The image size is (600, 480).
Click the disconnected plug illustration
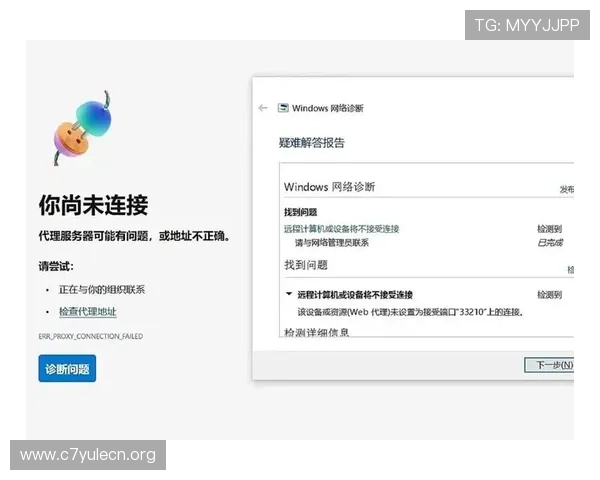click(82, 128)
